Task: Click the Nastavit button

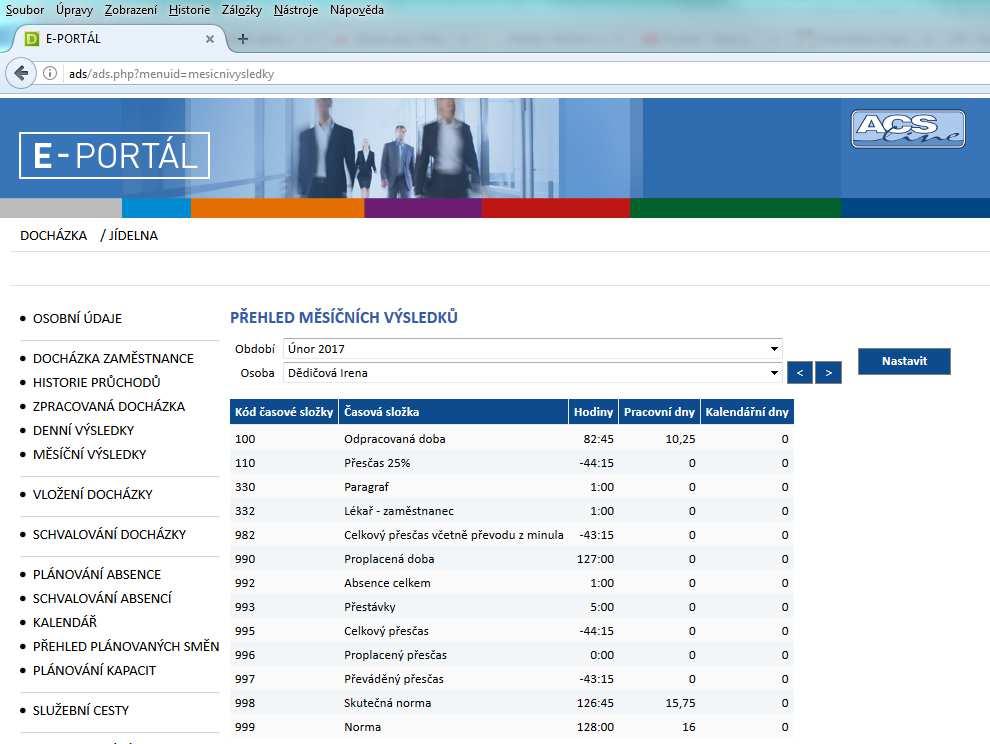Action: (904, 361)
